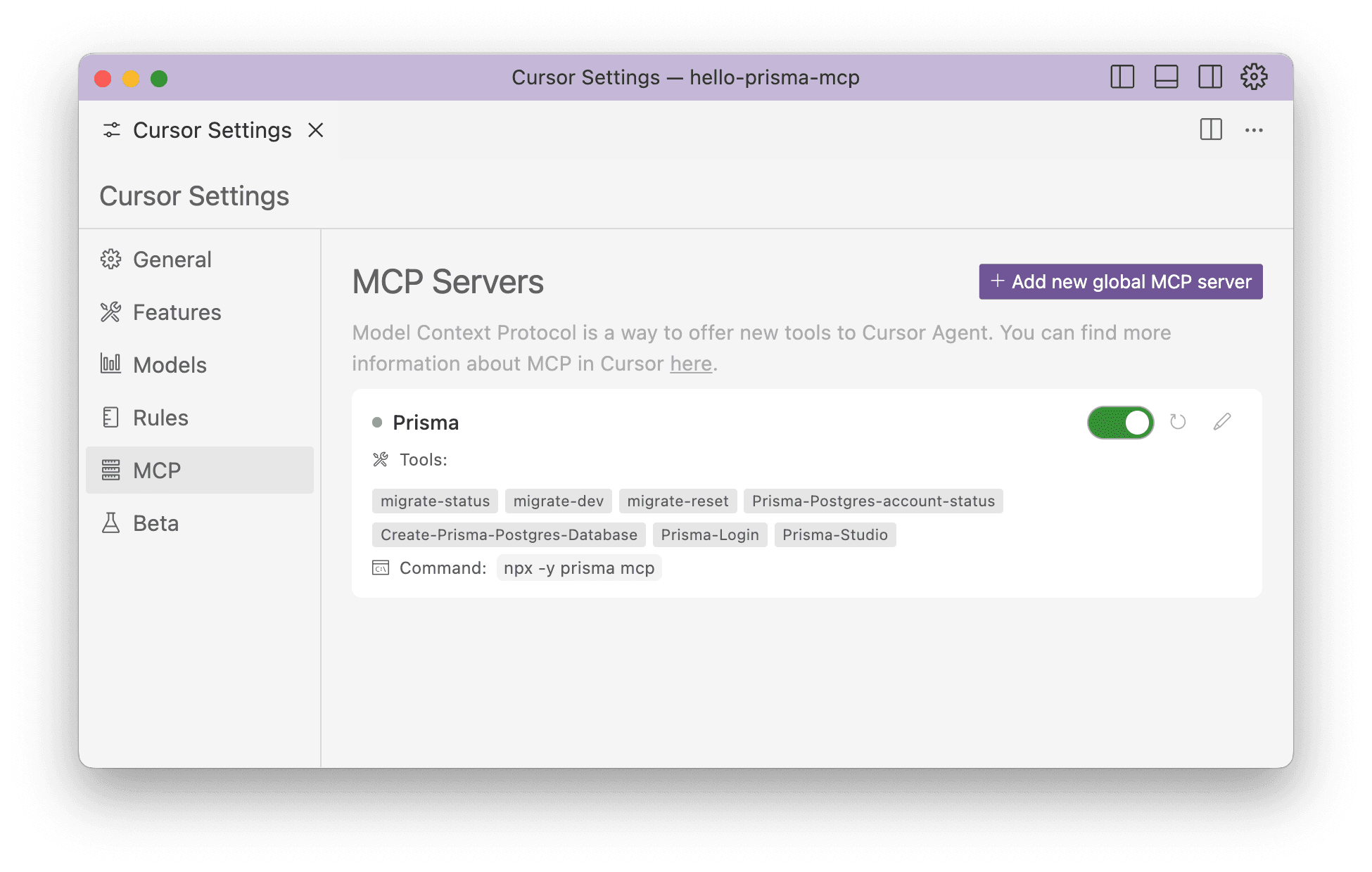Open the editor more actions ellipsis

point(1253,130)
